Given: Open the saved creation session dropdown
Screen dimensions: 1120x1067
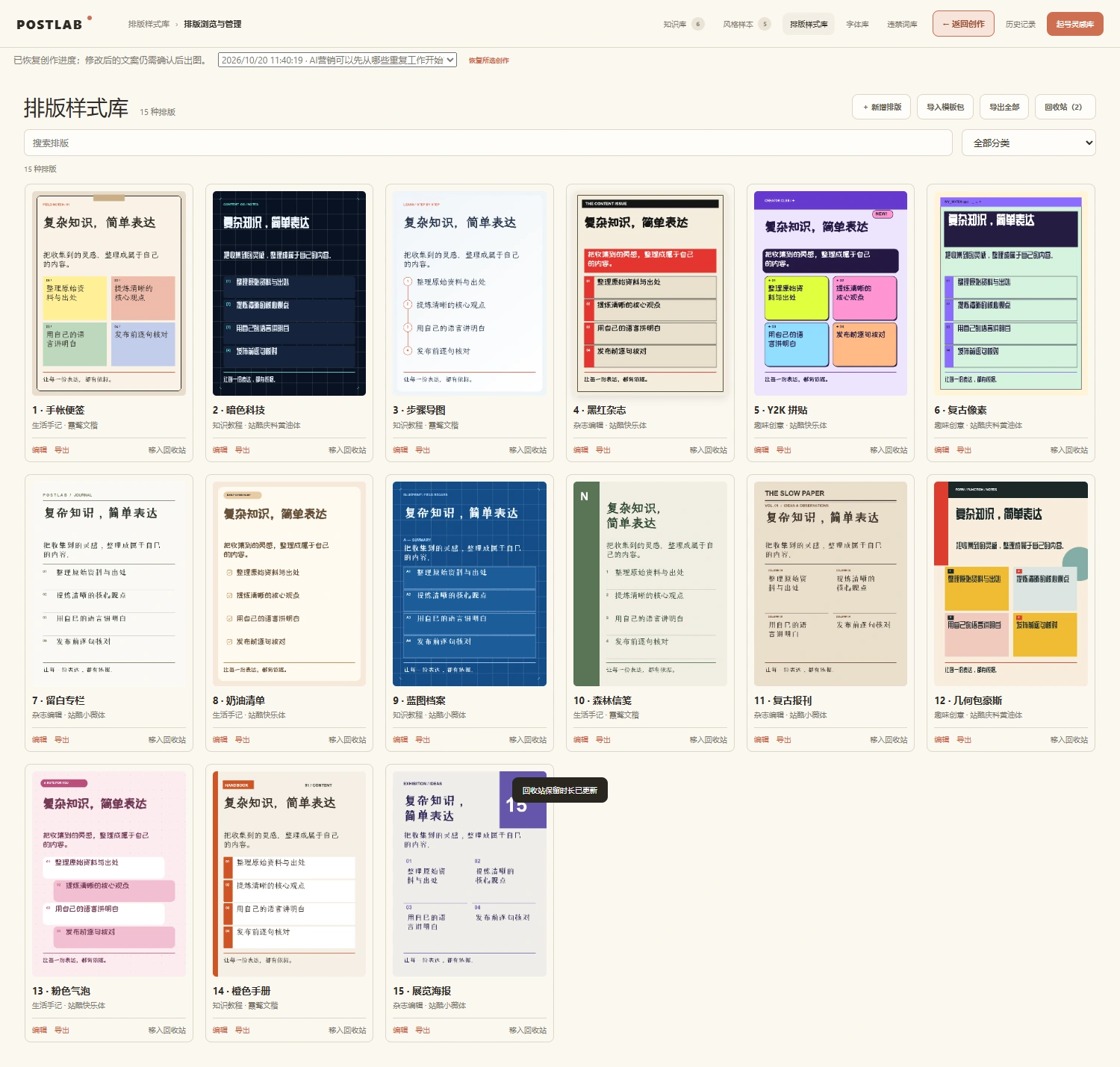Looking at the screenshot, I should [x=337, y=60].
